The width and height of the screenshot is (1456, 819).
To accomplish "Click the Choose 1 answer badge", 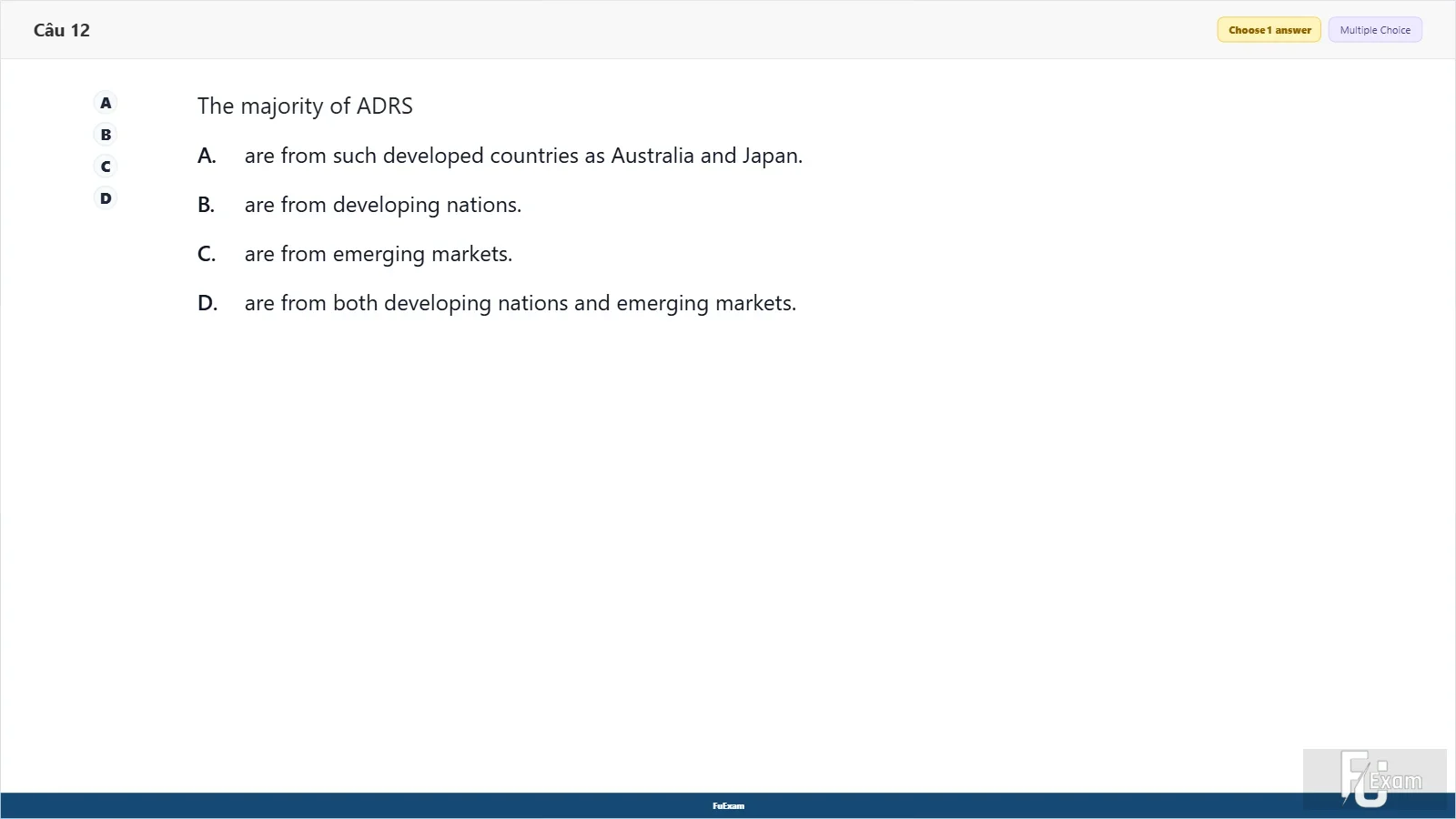I will pyautogui.click(x=1269, y=30).
